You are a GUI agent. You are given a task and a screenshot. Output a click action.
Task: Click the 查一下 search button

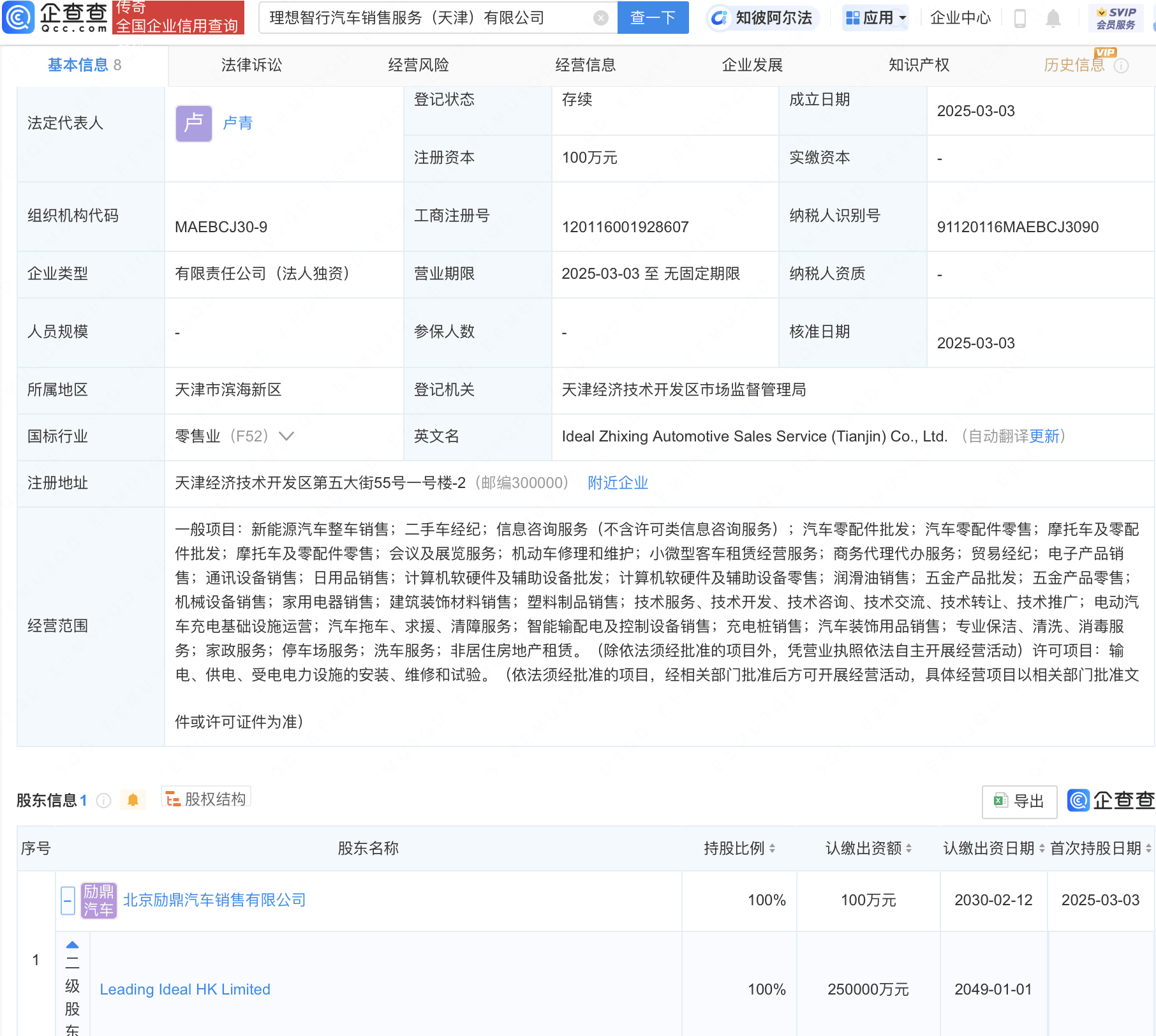[x=653, y=17]
